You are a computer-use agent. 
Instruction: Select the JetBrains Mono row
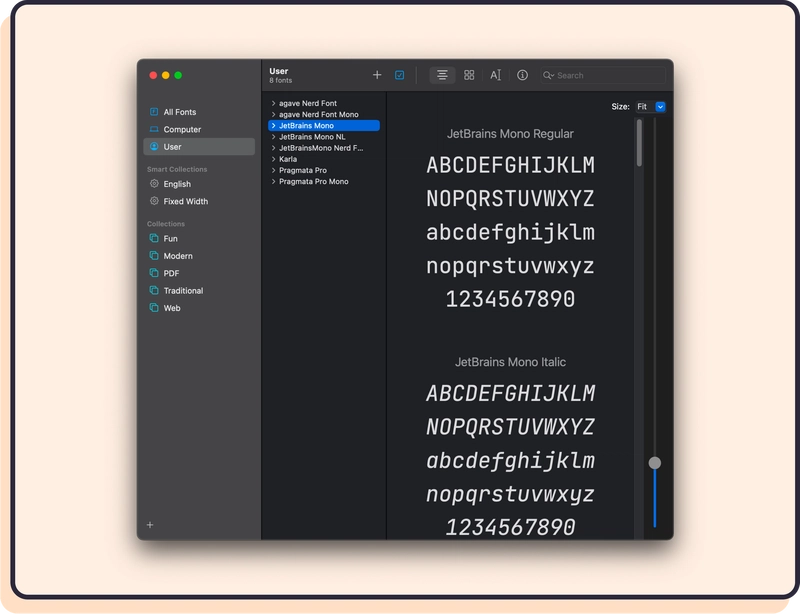pos(324,126)
